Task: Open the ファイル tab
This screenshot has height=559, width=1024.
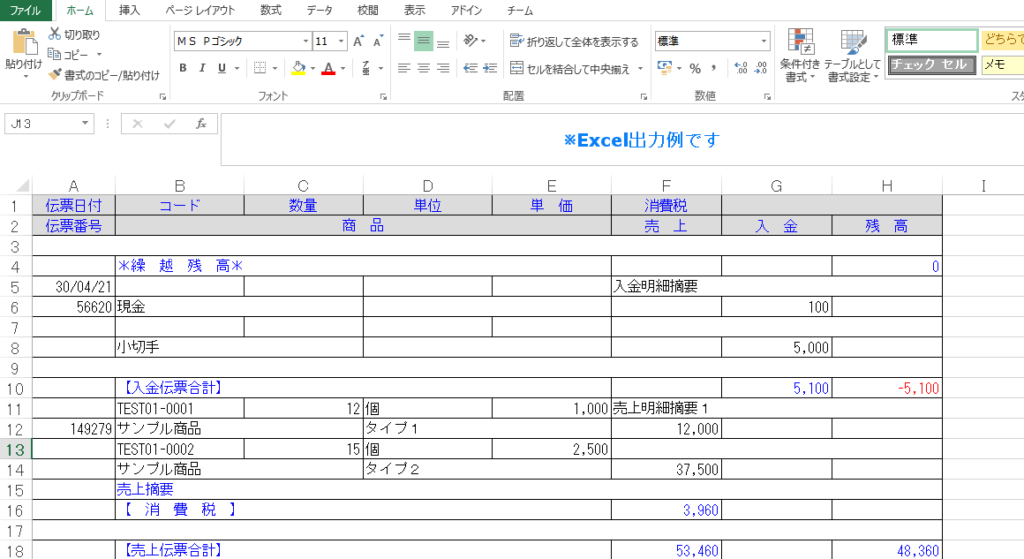Action: 25,10
